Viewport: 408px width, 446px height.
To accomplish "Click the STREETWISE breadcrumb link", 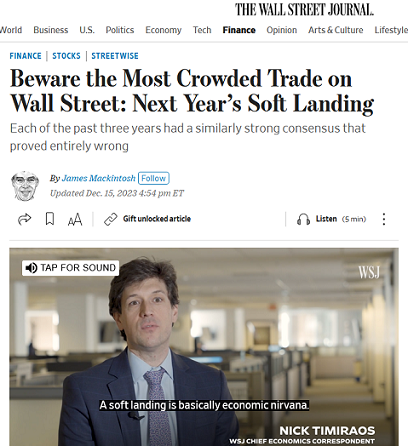I will pyautogui.click(x=115, y=56).
